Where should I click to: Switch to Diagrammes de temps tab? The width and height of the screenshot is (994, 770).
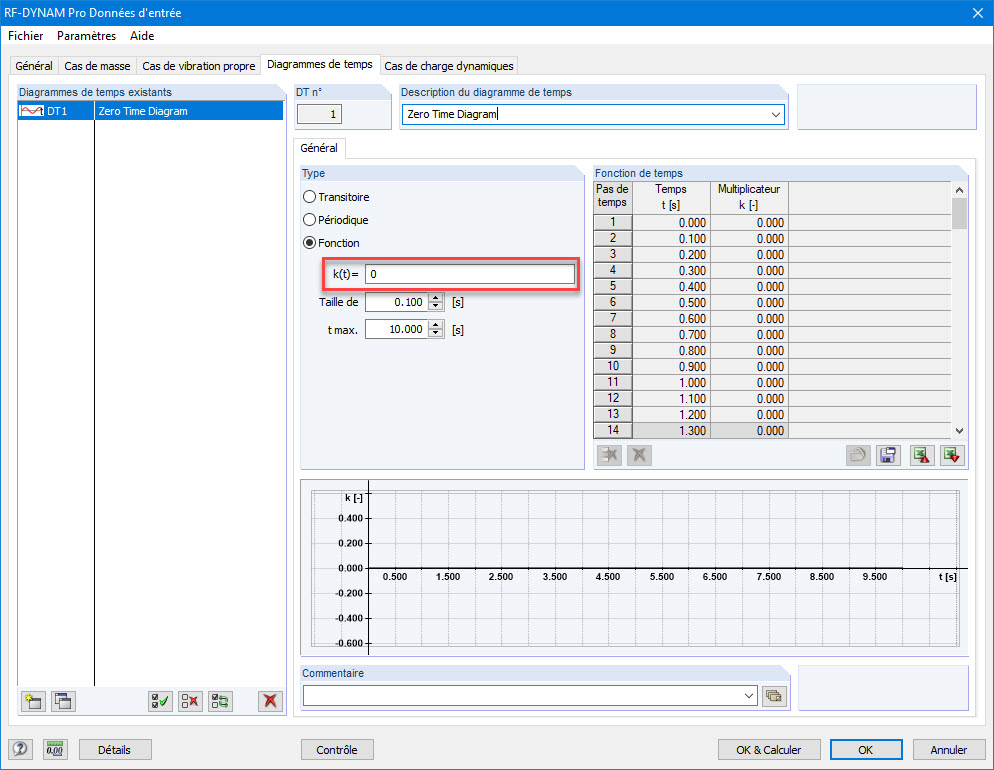(x=320, y=65)
